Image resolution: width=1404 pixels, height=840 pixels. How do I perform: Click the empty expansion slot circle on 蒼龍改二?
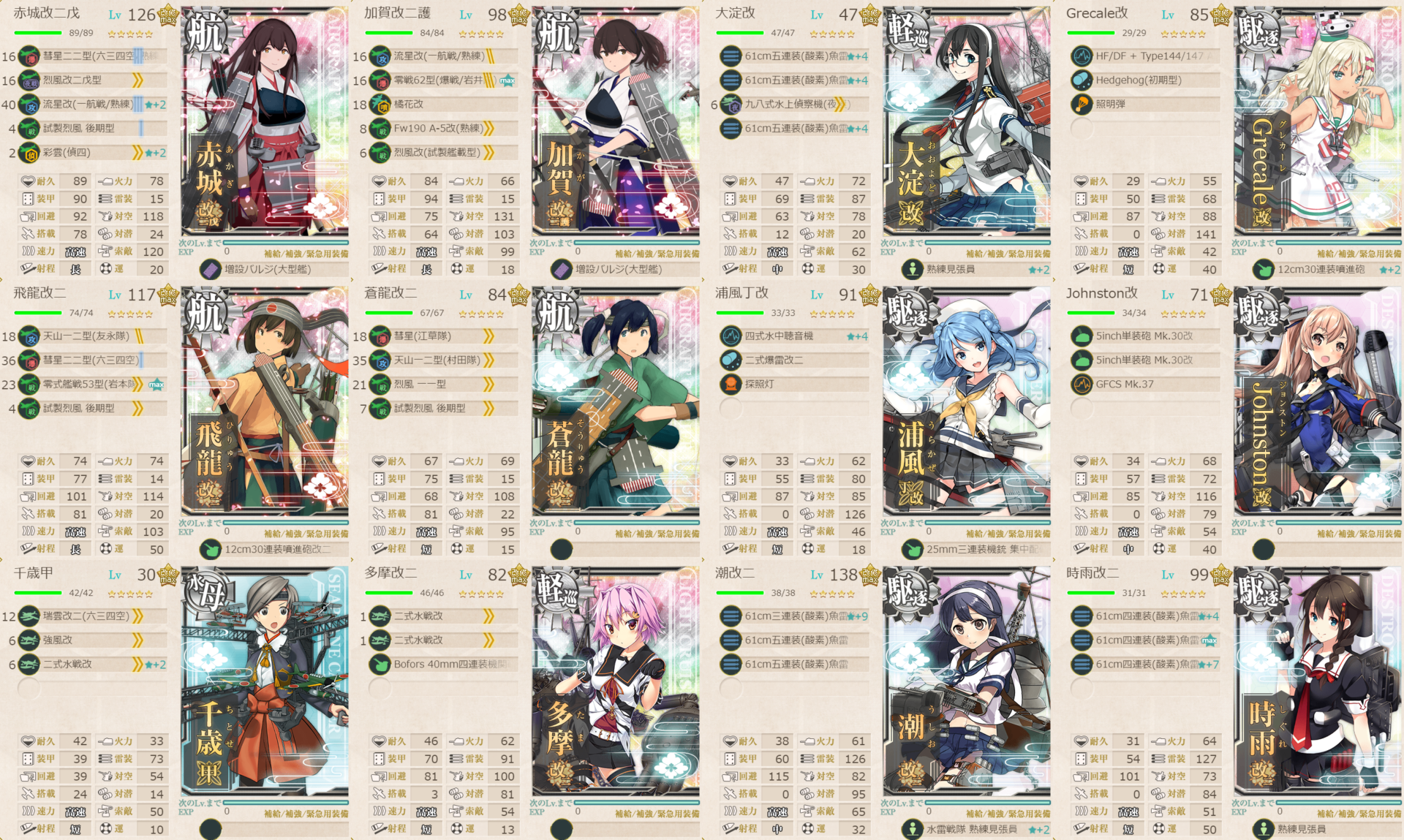point(562,550)
